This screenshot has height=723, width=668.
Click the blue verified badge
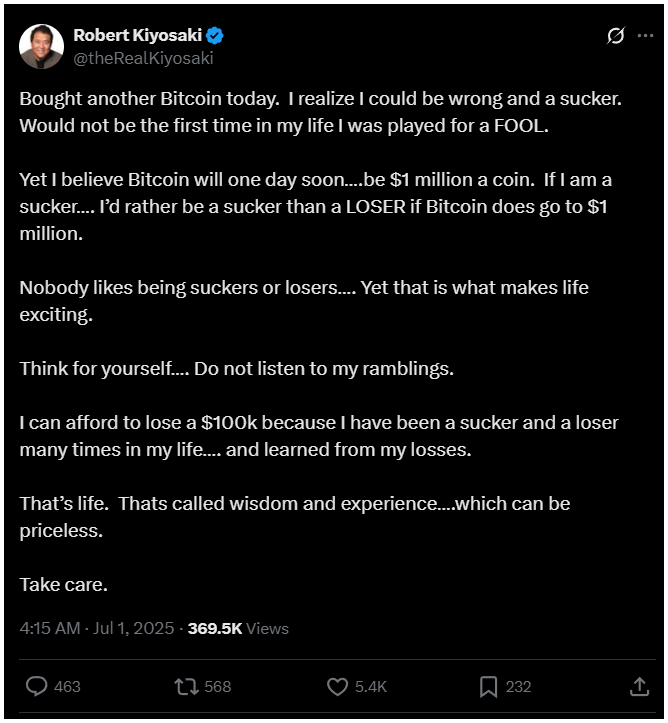(x=215, y=36)
